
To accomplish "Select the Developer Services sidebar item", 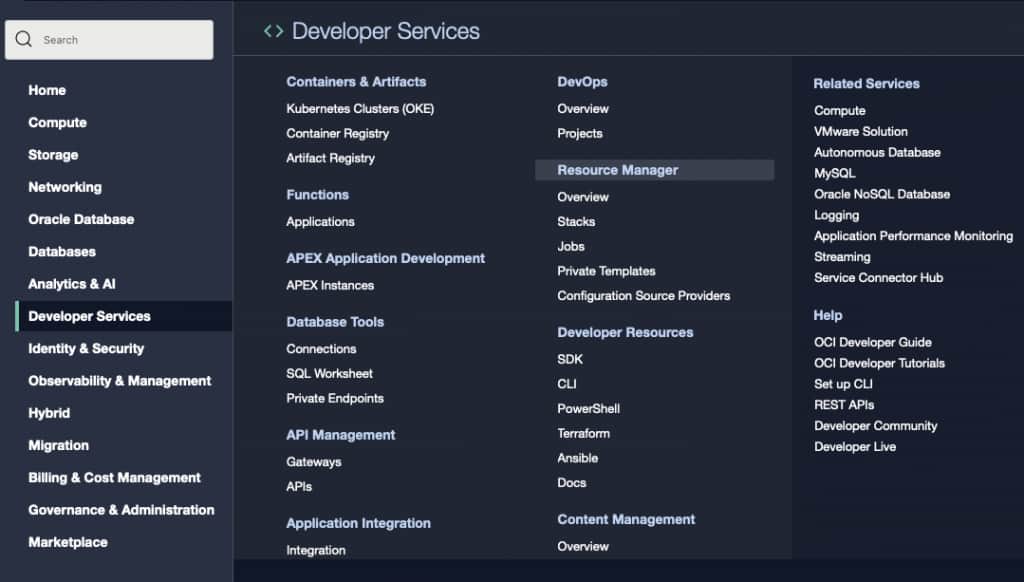I will coord(123,316).
